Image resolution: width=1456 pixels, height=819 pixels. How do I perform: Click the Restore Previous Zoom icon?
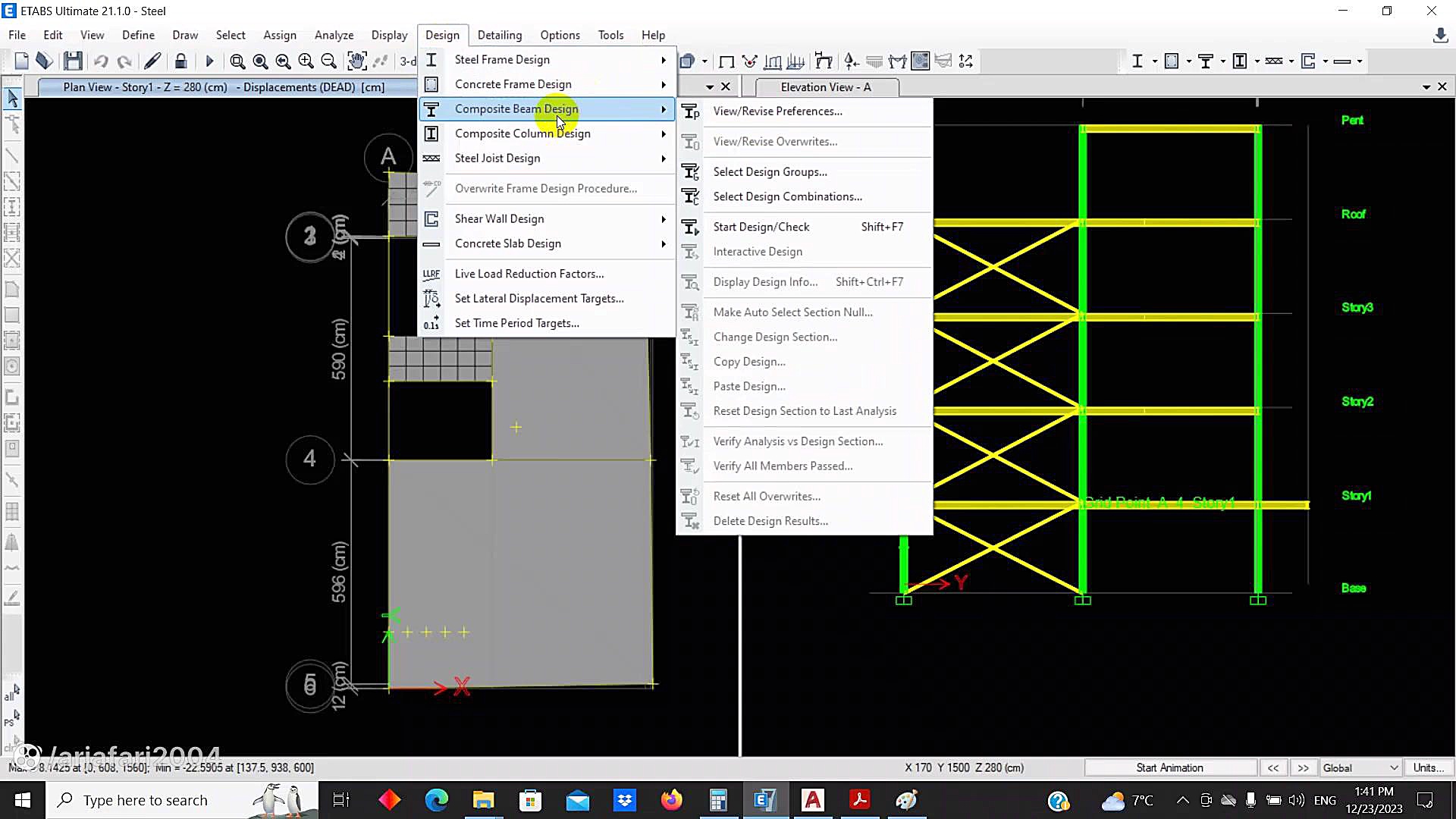(283, 61)
